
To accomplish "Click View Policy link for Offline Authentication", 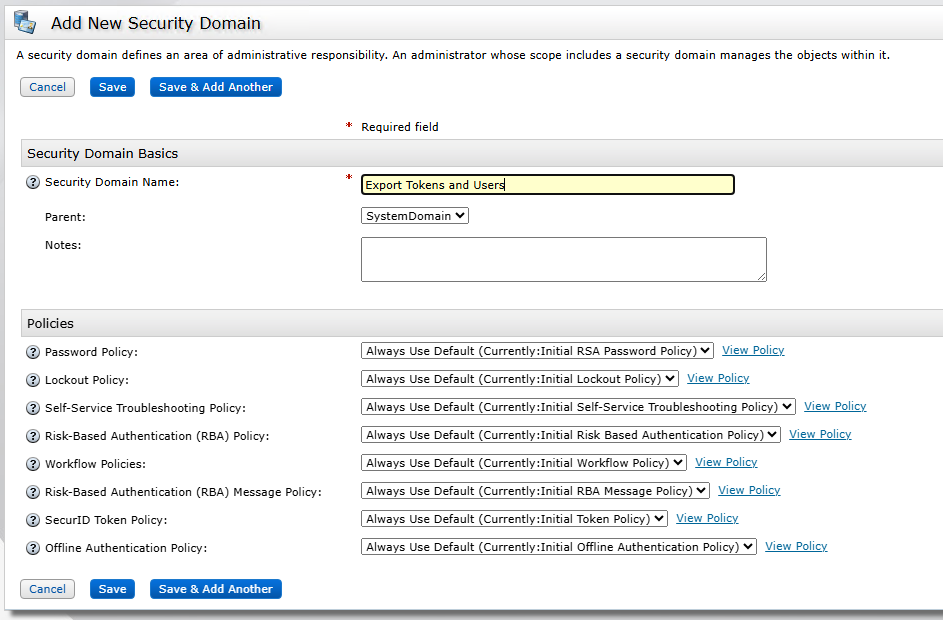I will pos(796,547).
